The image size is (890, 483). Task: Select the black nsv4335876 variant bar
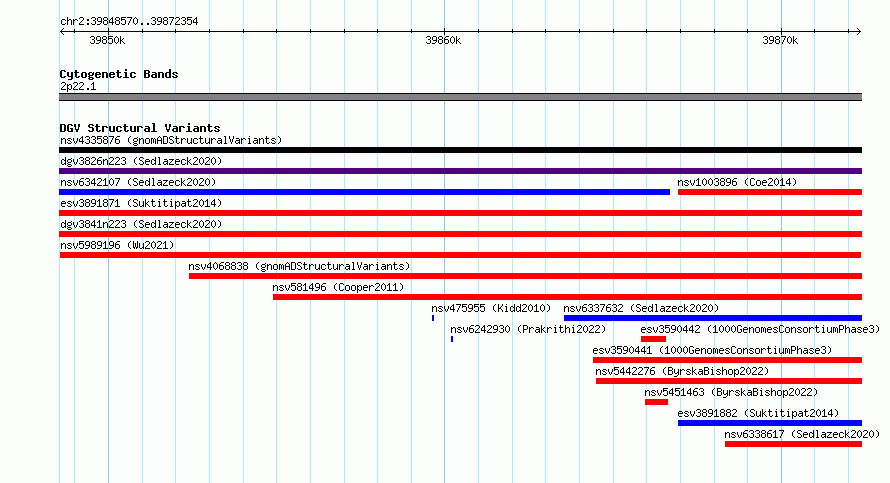[x=460, y=150]
